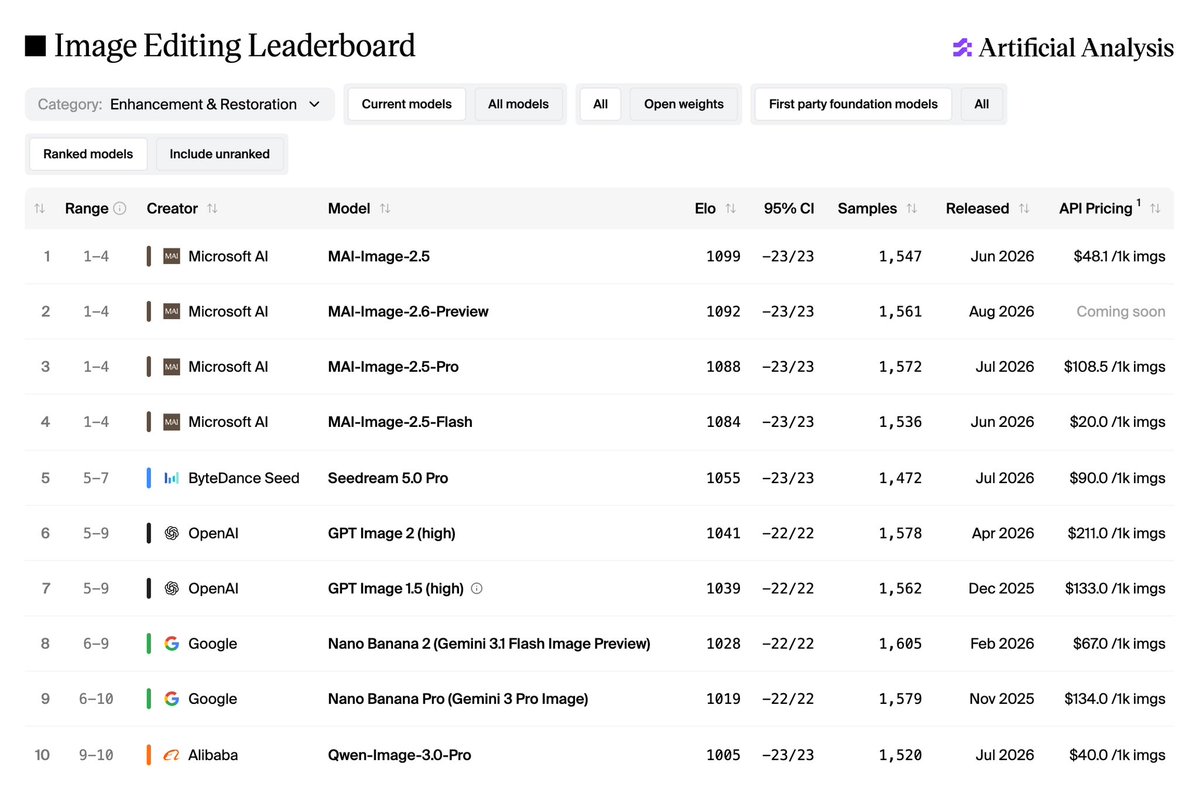Viewport: 1199px width, 807px height.
Task: Open the MAI-Image-2.5-Pro model link
Action: 393,366
